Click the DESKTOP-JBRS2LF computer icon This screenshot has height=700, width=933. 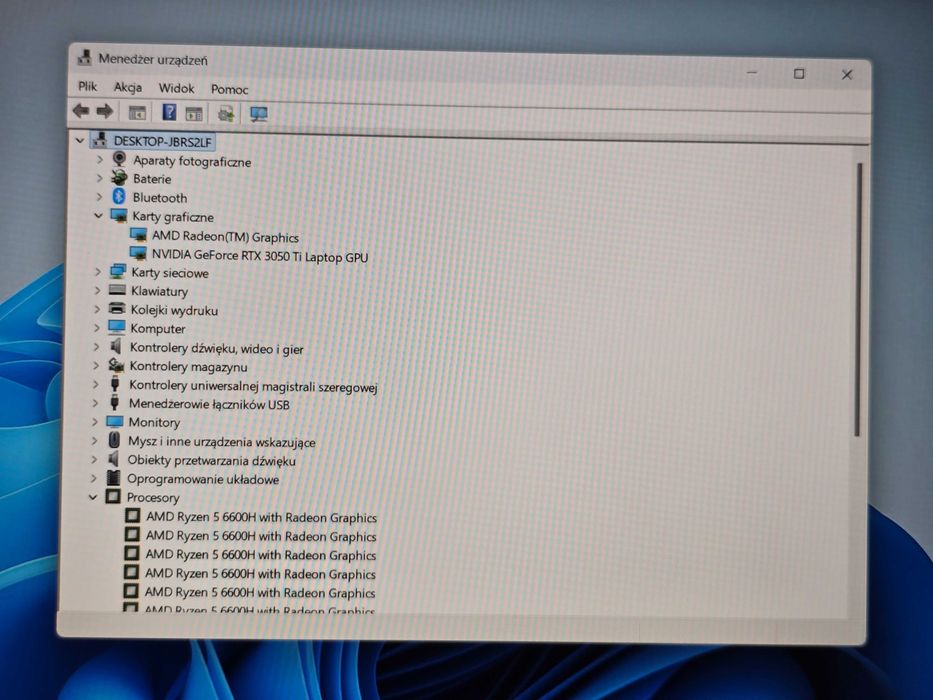coord(100,140)
